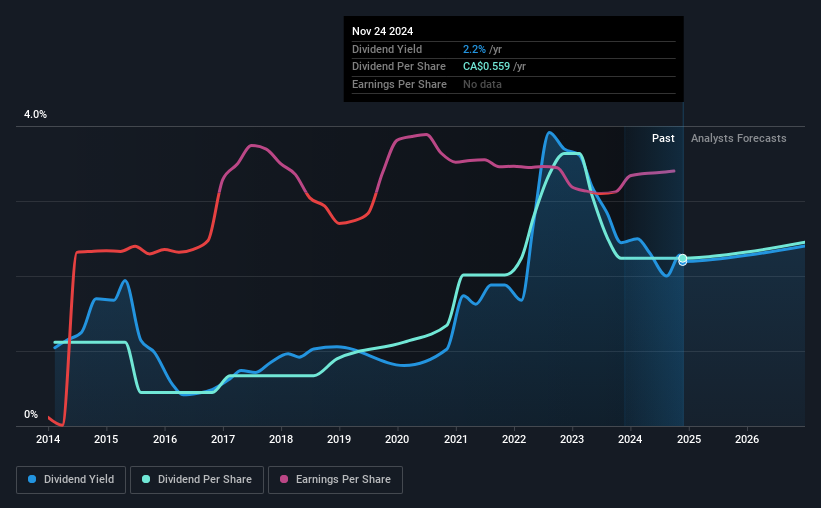The image size is (821, 508).
Task: Click the 2014 x-axis label
Action: click(48, 439)
